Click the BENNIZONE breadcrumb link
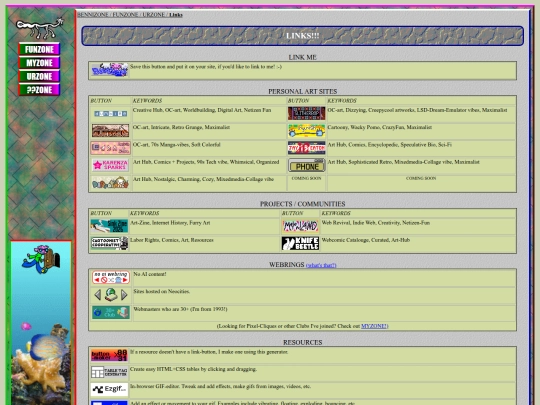Image resolution: width=540 pixels, height=405 pixels. pos(93,14)
